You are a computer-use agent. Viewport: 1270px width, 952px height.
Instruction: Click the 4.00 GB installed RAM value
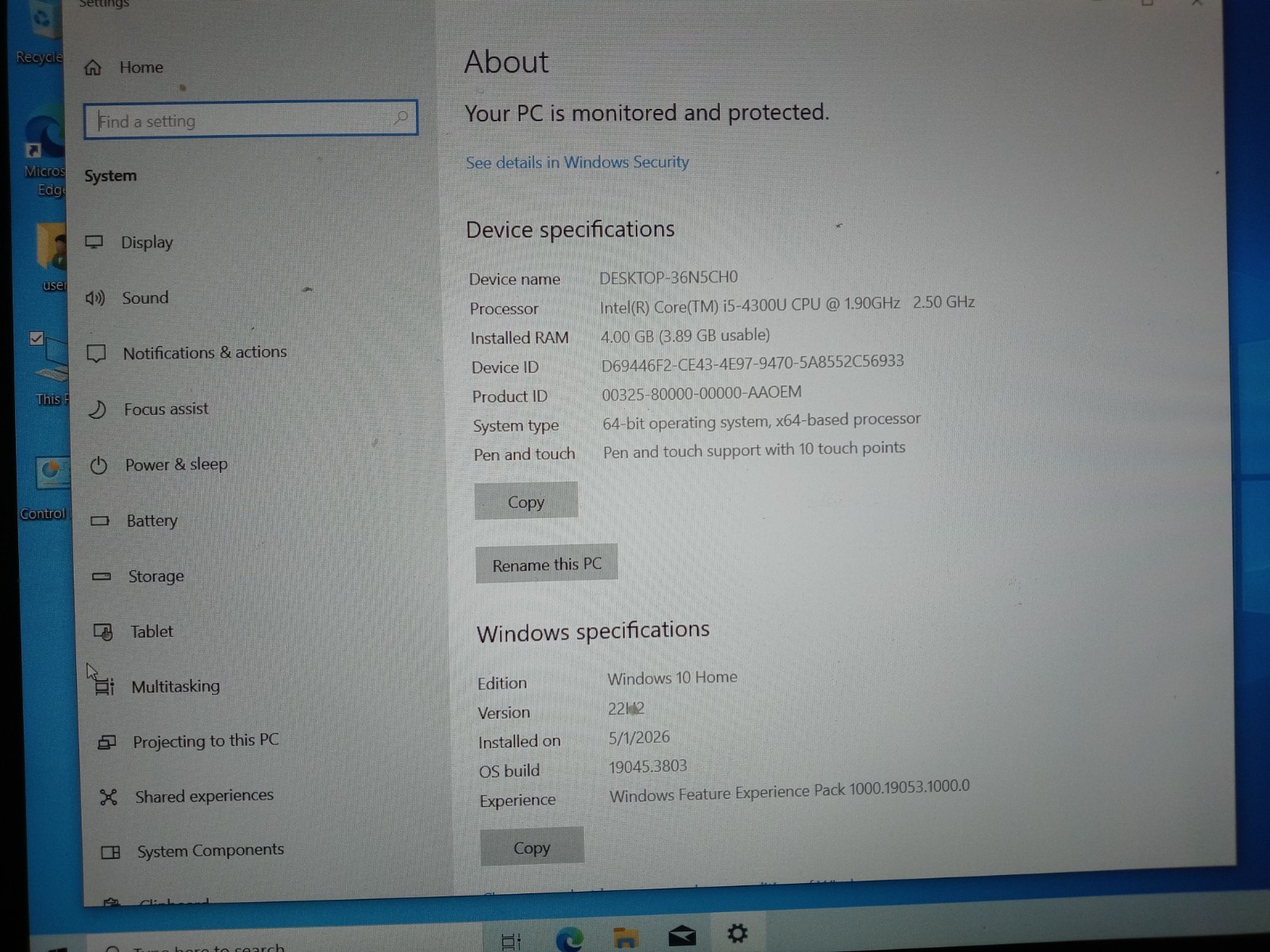685,336
